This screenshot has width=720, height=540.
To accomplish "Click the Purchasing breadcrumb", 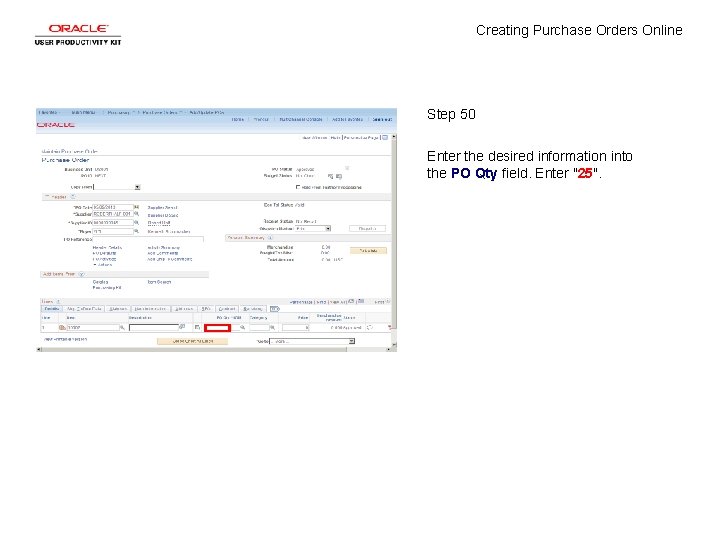I will [x=118, y=112].
